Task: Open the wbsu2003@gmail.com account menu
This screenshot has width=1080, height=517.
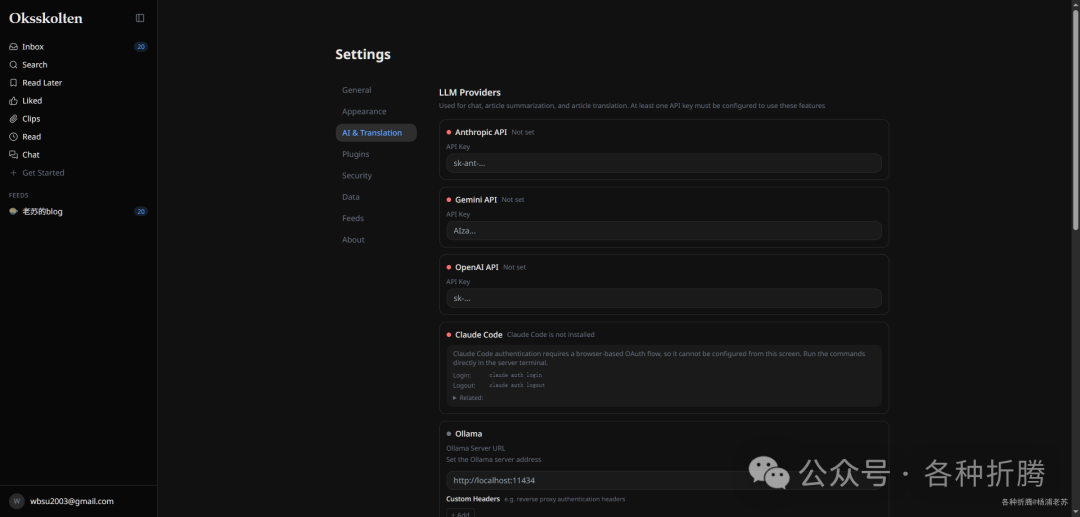Action: (70, 501)
